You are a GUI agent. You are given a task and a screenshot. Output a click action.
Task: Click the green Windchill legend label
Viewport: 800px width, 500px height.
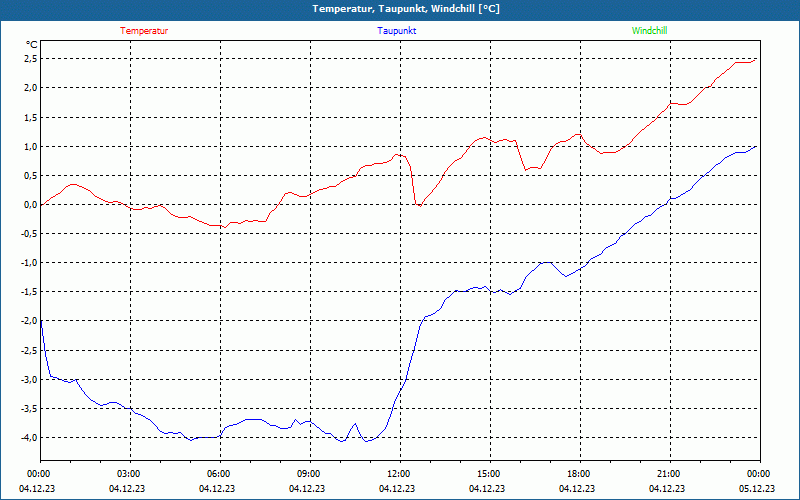pos(649,31)
